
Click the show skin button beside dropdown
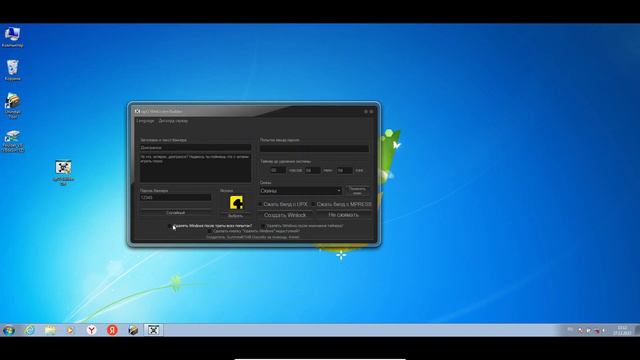[358, 191]
